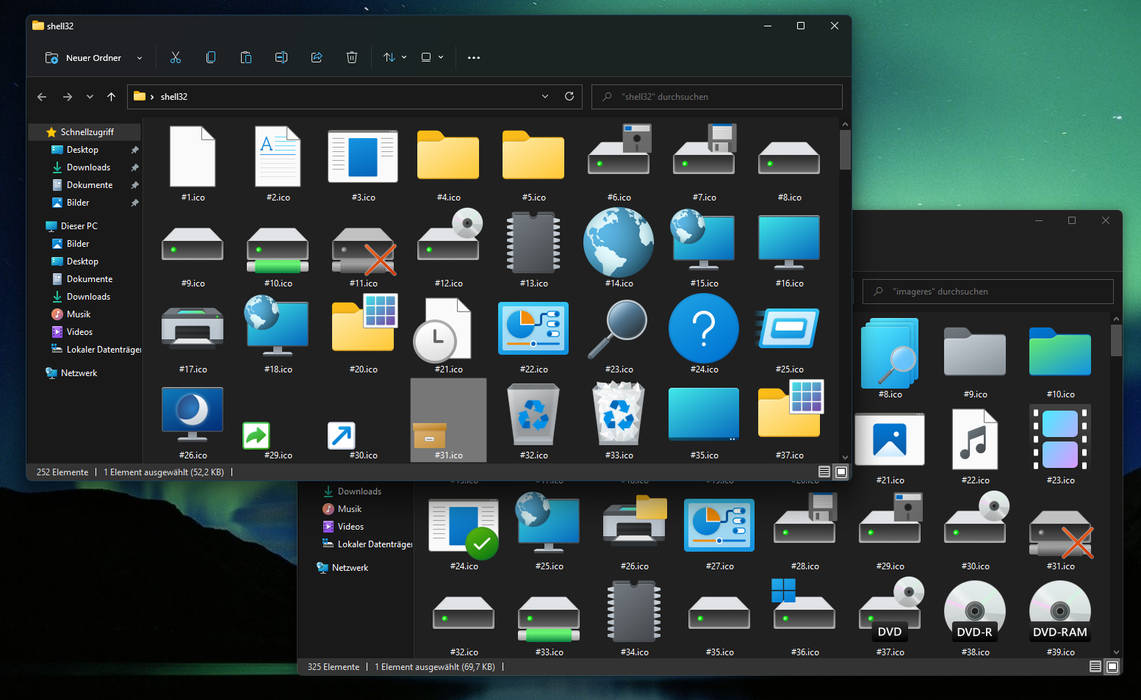Open the Neuer Ordner dropdown button
The height and width of the screenshot is (700, 1141).
click(94, 57)
